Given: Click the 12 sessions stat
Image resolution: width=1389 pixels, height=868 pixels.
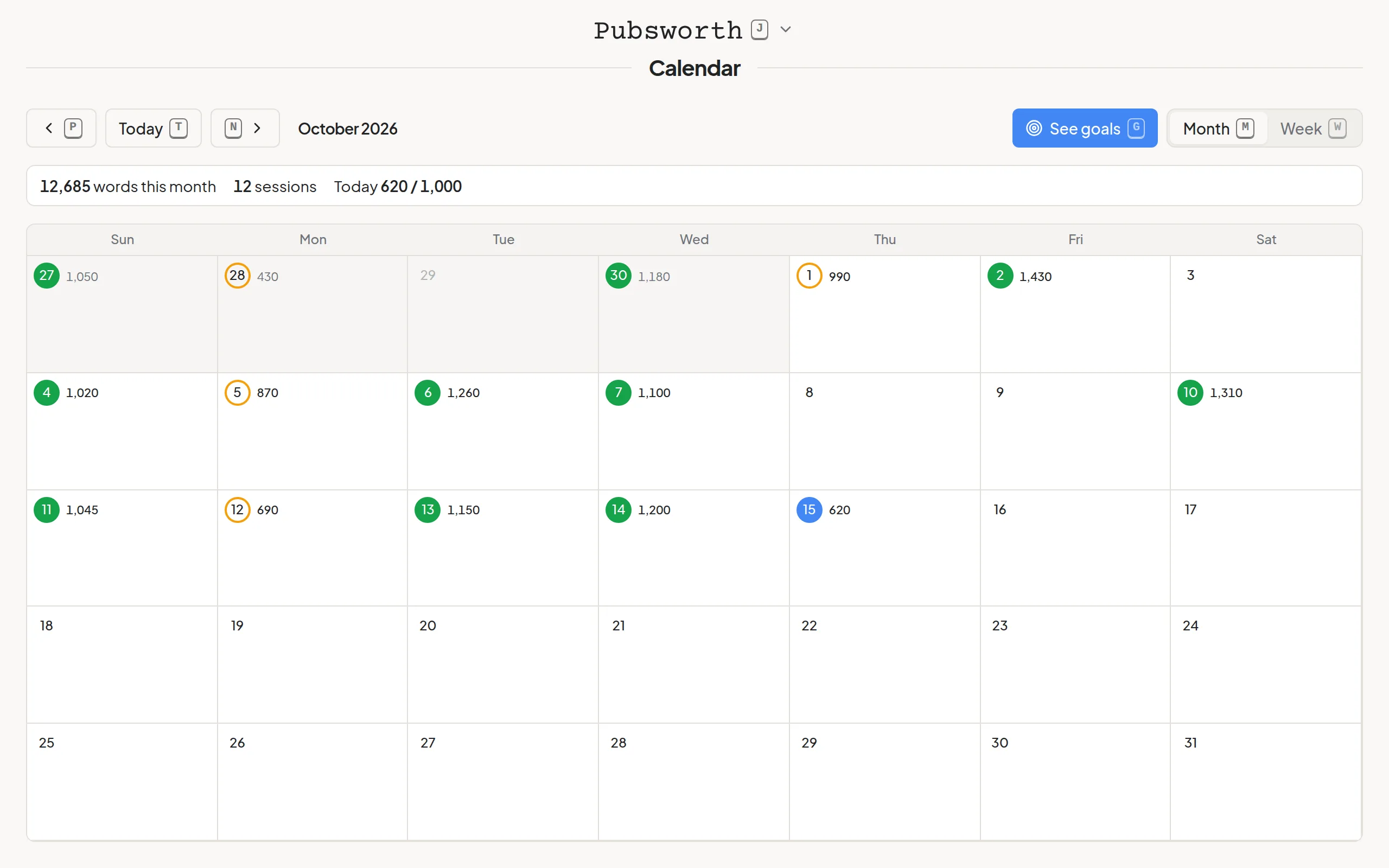Looking at the screenshot, I should [275, 186].
